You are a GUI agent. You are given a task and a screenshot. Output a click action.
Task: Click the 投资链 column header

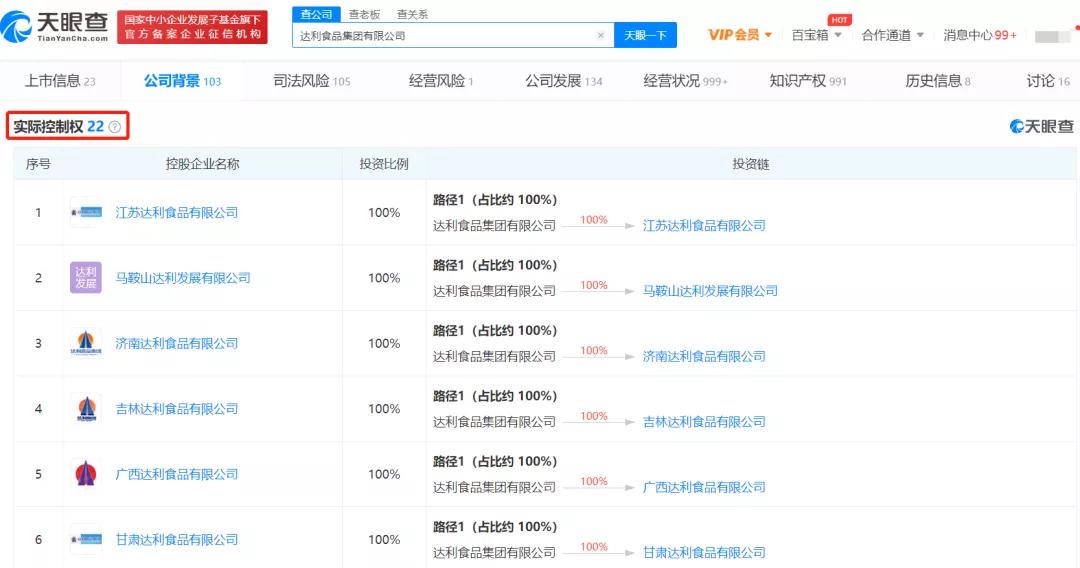pyautogui.click(x=751, y=164)
